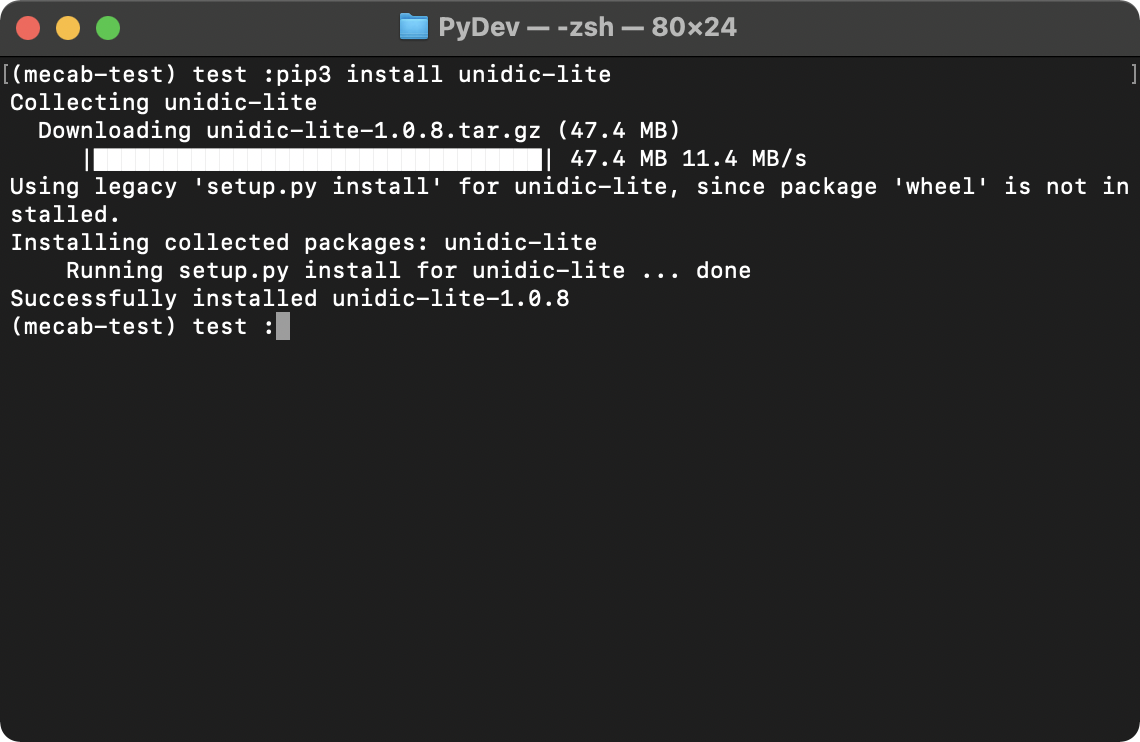
Task: Click the 'Running setup.py install' output line
Action: [x=409, y=270]
